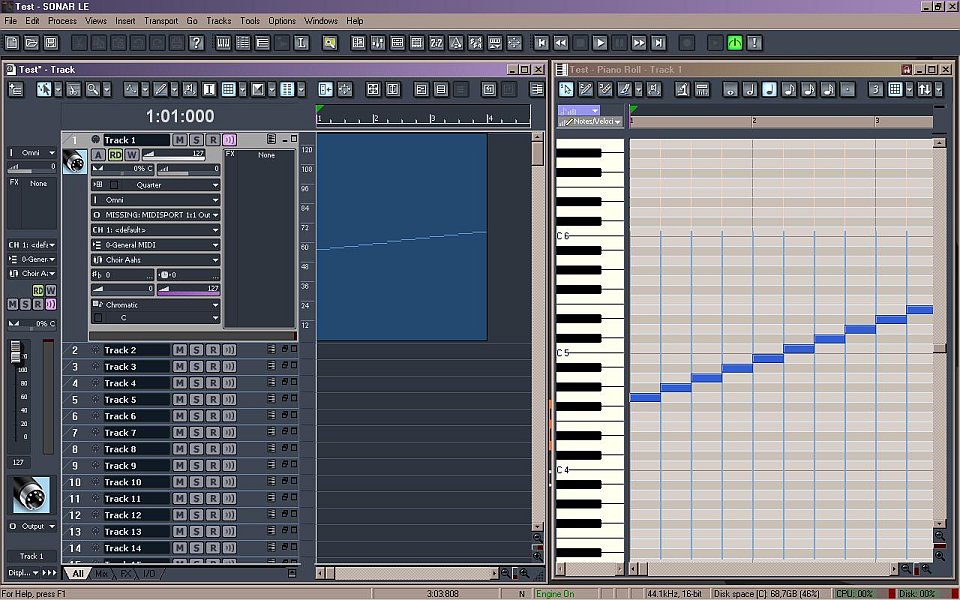Click the Panic exclamation mark button

point(754,43)
